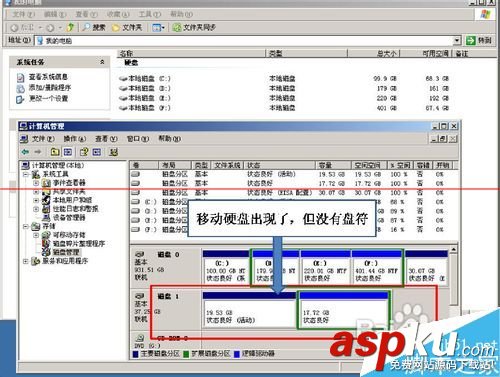The image size is (500, 377).
Task: Toggle the show/hide console tree icon
Action: 68,152
